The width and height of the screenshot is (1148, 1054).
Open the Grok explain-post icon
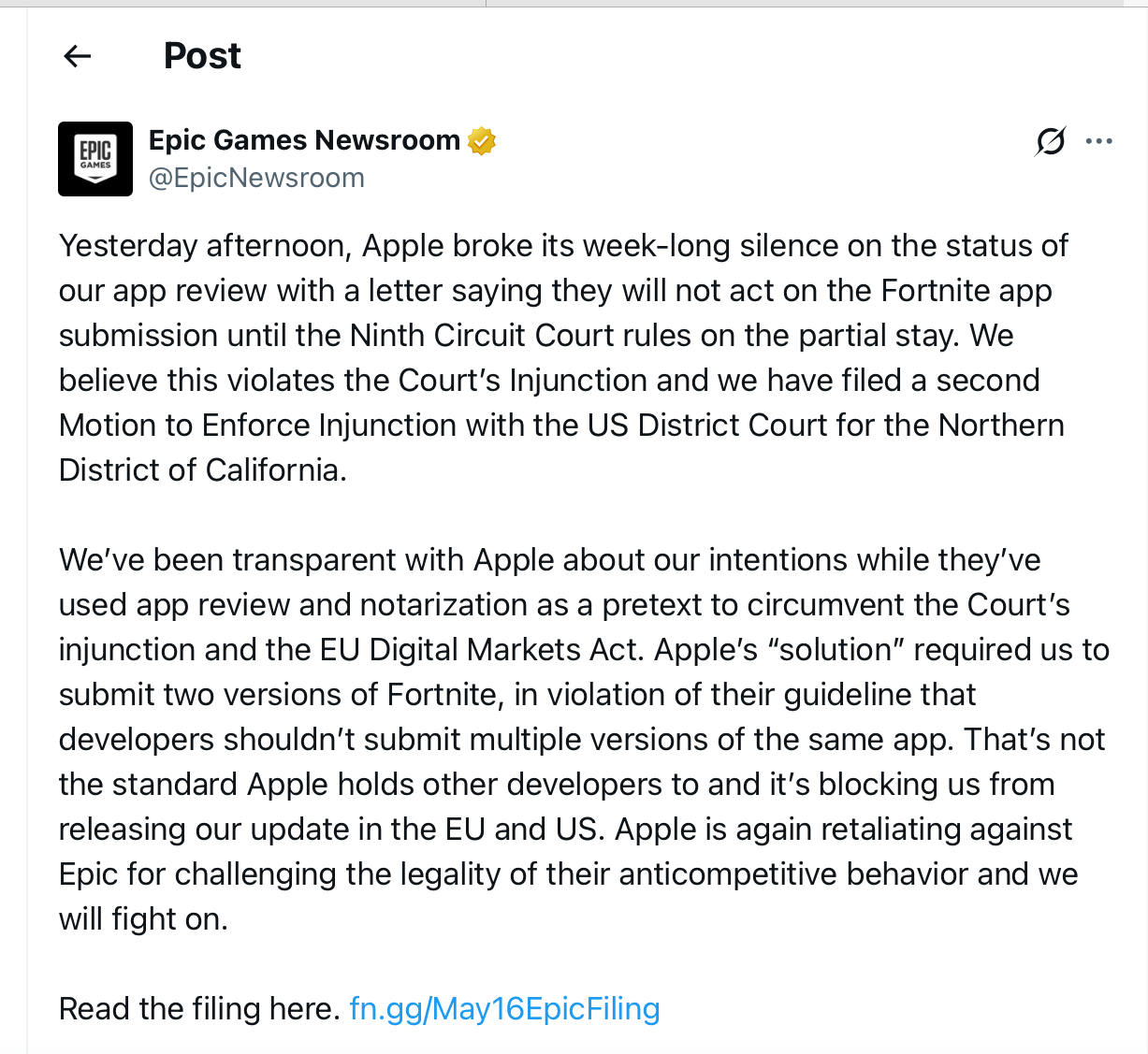click(x=1050, y=141)
